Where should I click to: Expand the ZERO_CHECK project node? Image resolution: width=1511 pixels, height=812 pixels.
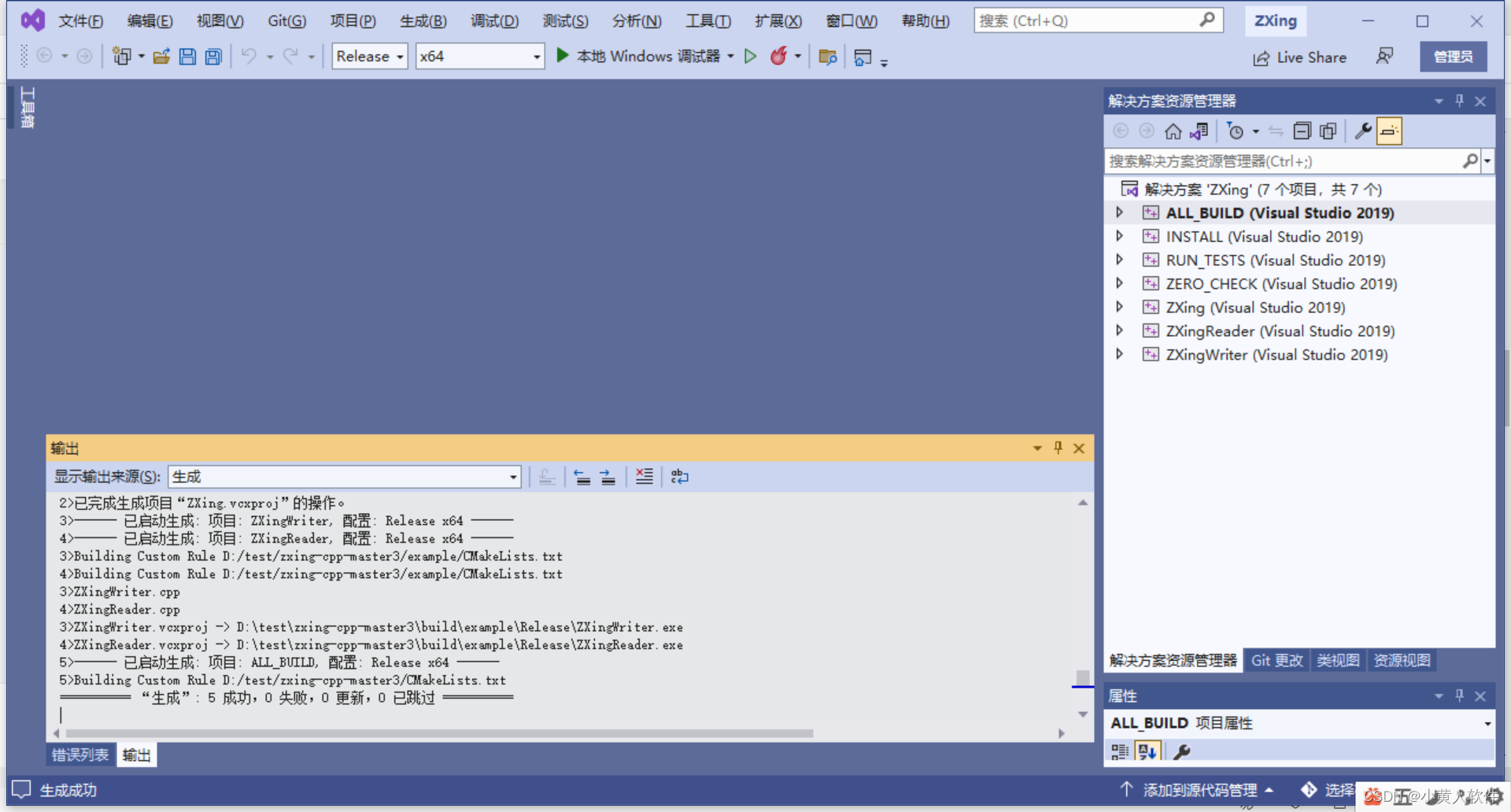point(1120,283)
